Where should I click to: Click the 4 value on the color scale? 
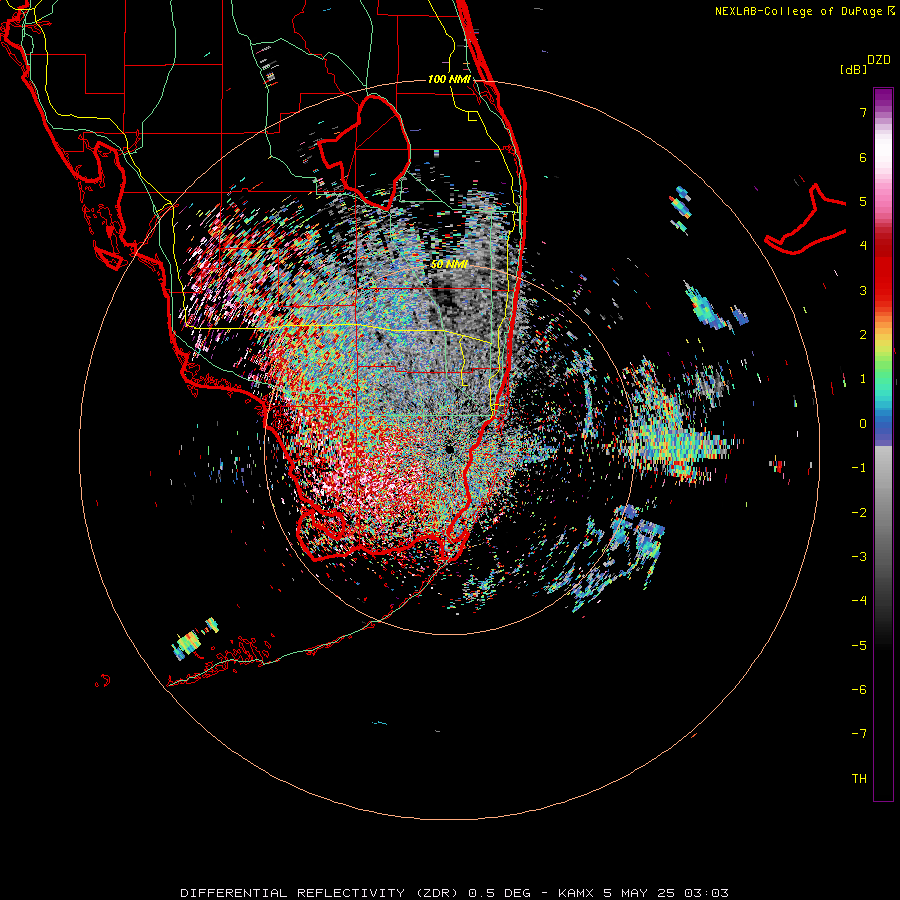point(863,246)
